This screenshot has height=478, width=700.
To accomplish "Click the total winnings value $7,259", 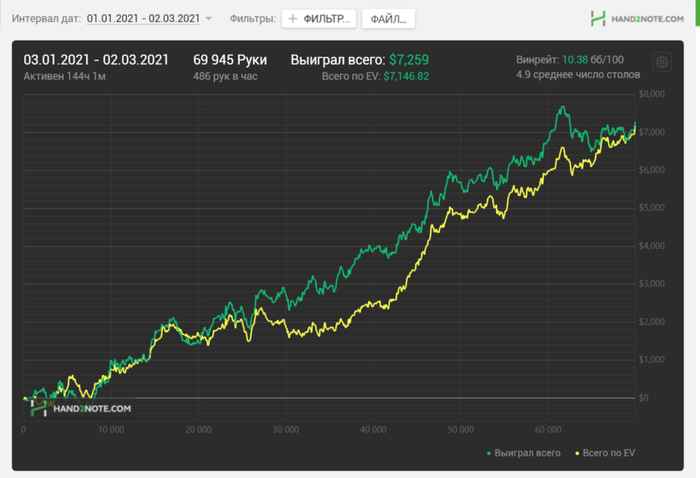I will (x=409, y=60).
